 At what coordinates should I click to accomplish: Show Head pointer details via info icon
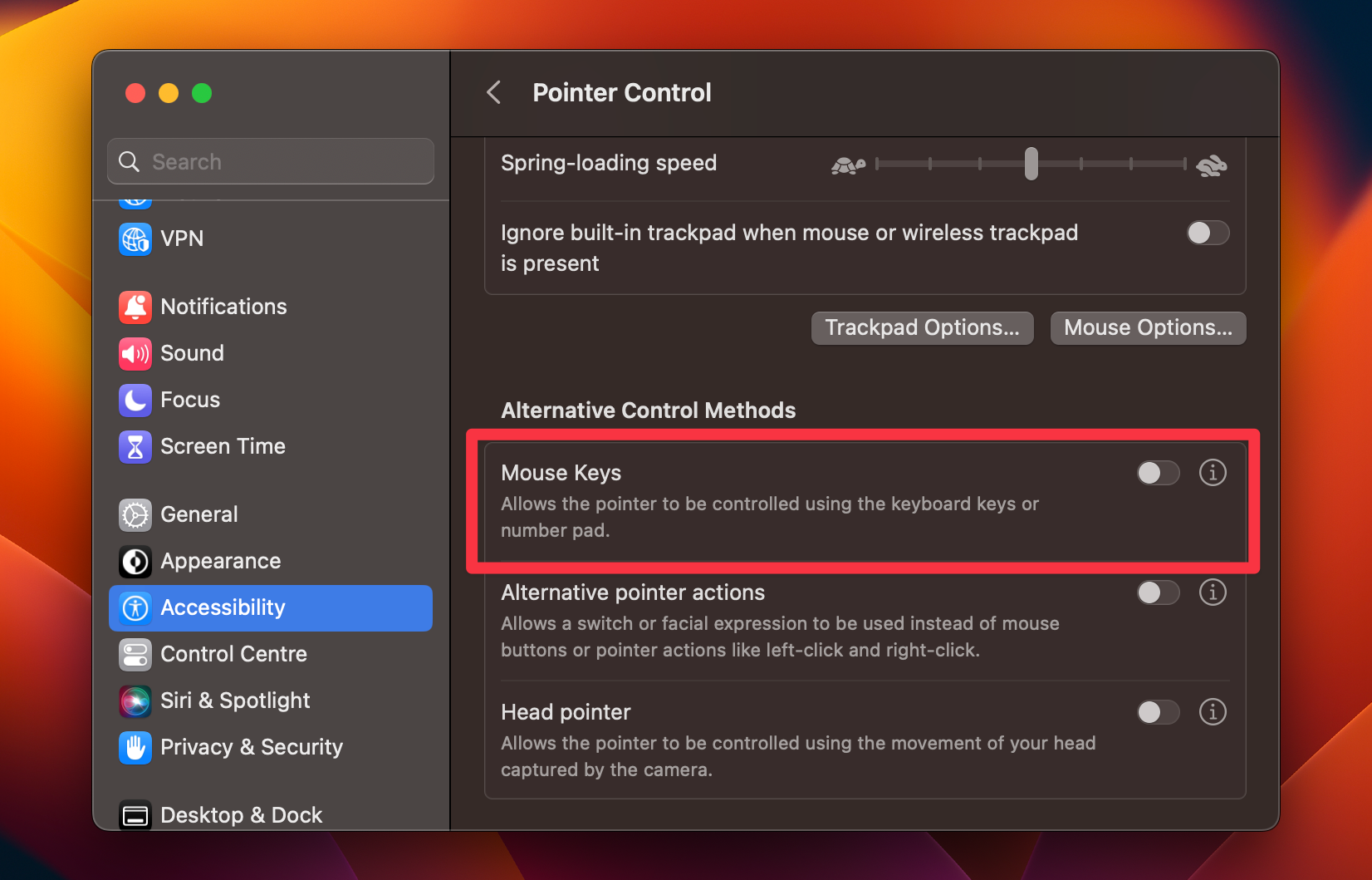pos(1213,712)
